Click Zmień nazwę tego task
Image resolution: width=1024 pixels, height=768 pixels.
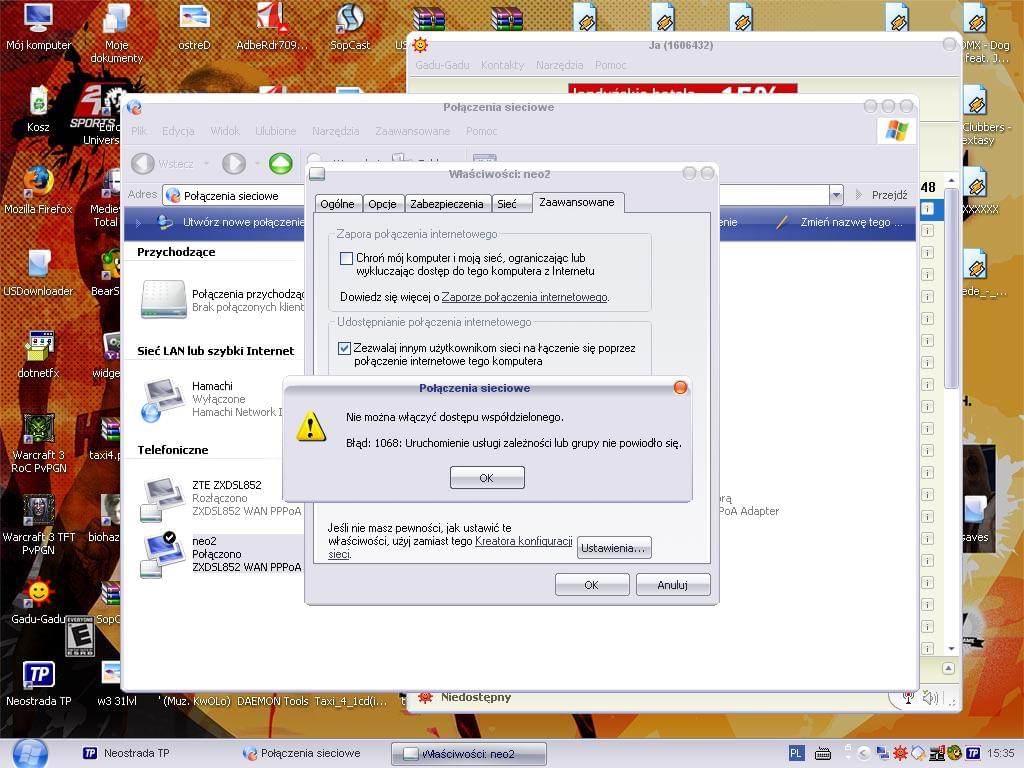pos(840,222)
